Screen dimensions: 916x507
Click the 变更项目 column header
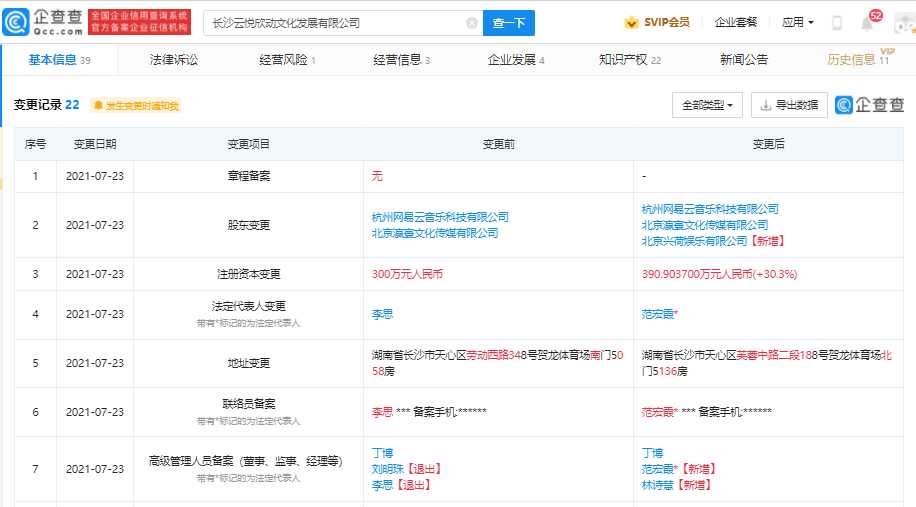click(x=248, y=144)
